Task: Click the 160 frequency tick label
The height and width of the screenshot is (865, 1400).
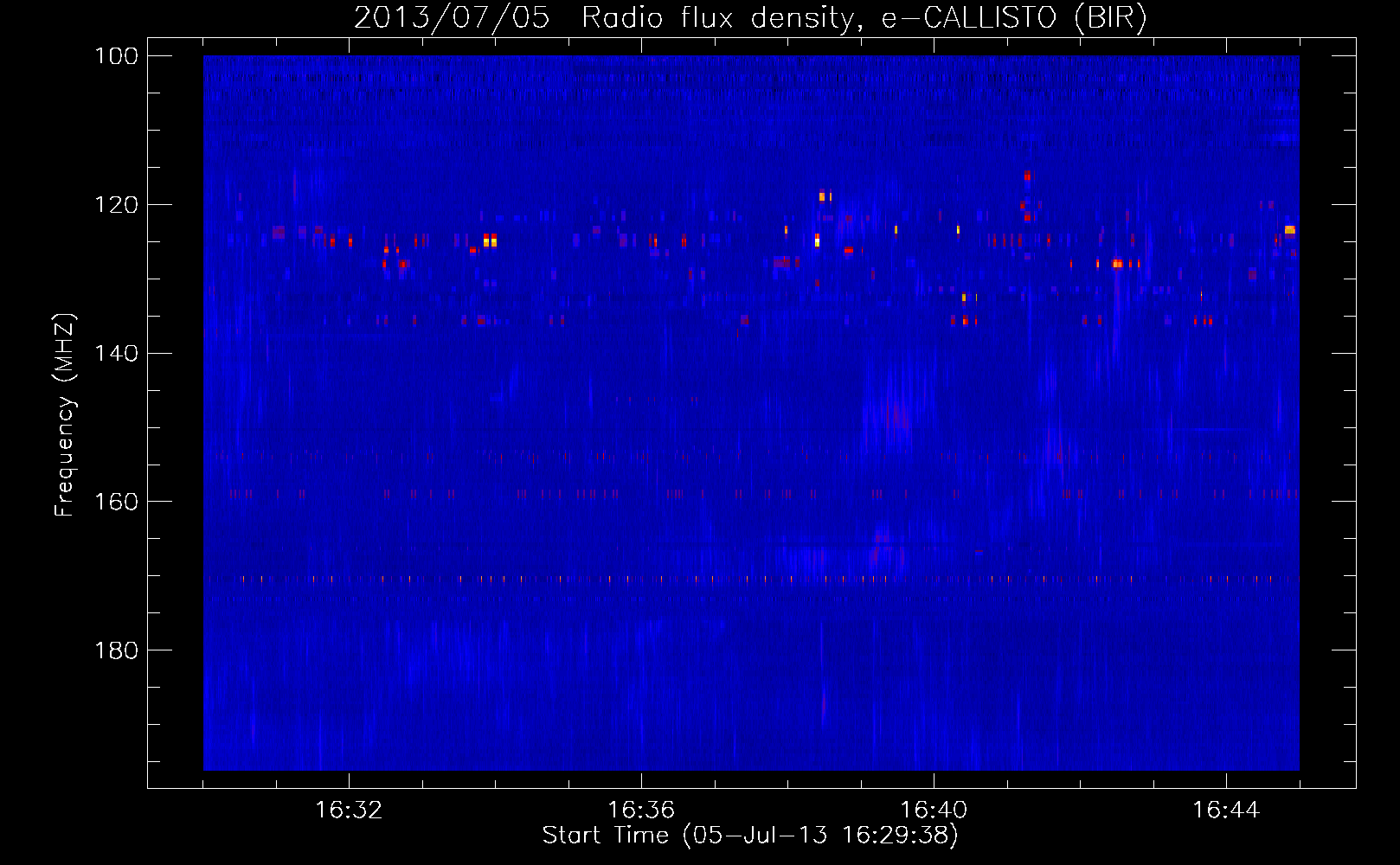Action: [115, 502]
